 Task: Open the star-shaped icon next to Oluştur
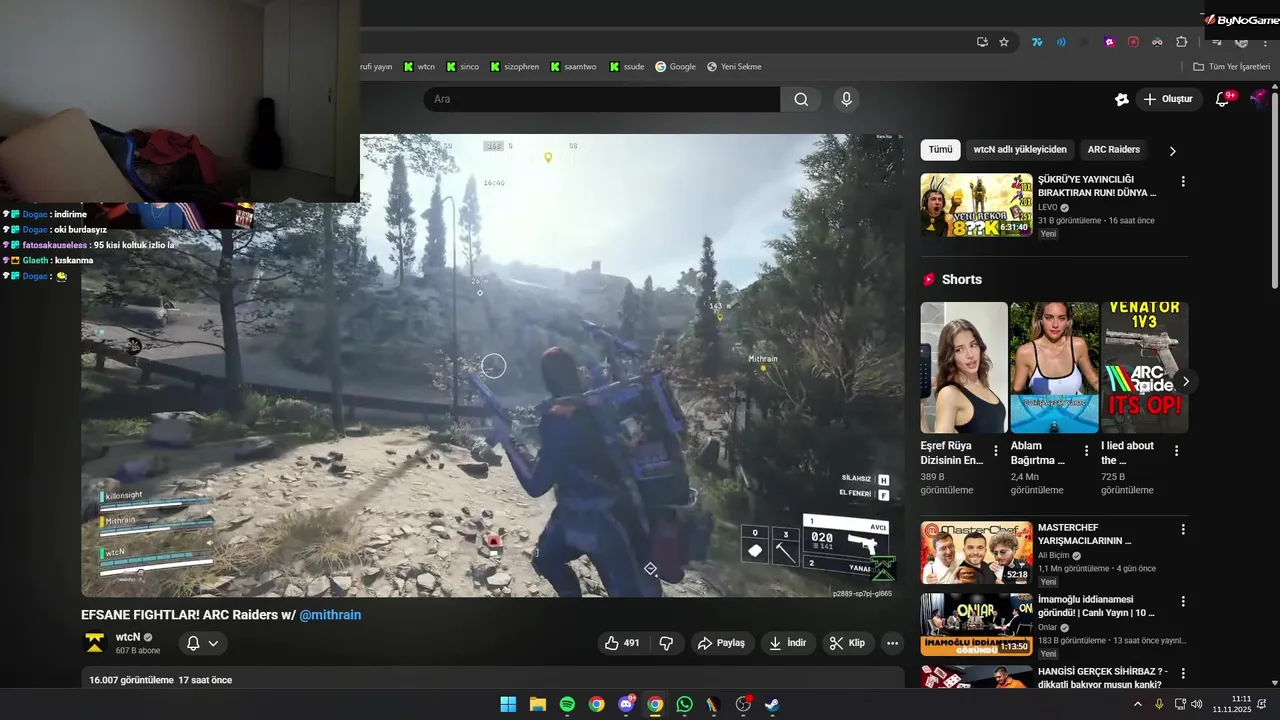tap(1122, 99)
